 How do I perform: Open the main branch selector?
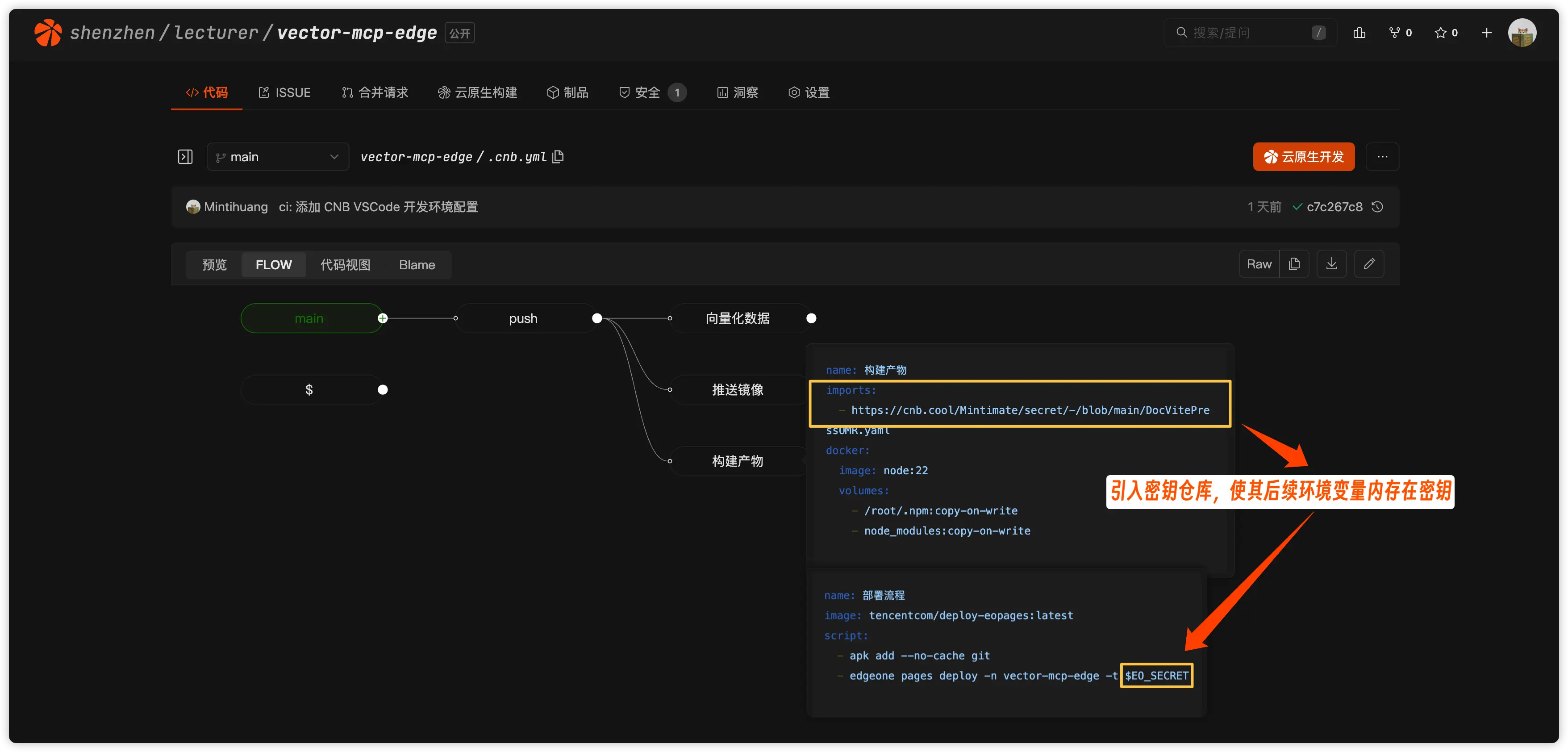tap(278, 156)
